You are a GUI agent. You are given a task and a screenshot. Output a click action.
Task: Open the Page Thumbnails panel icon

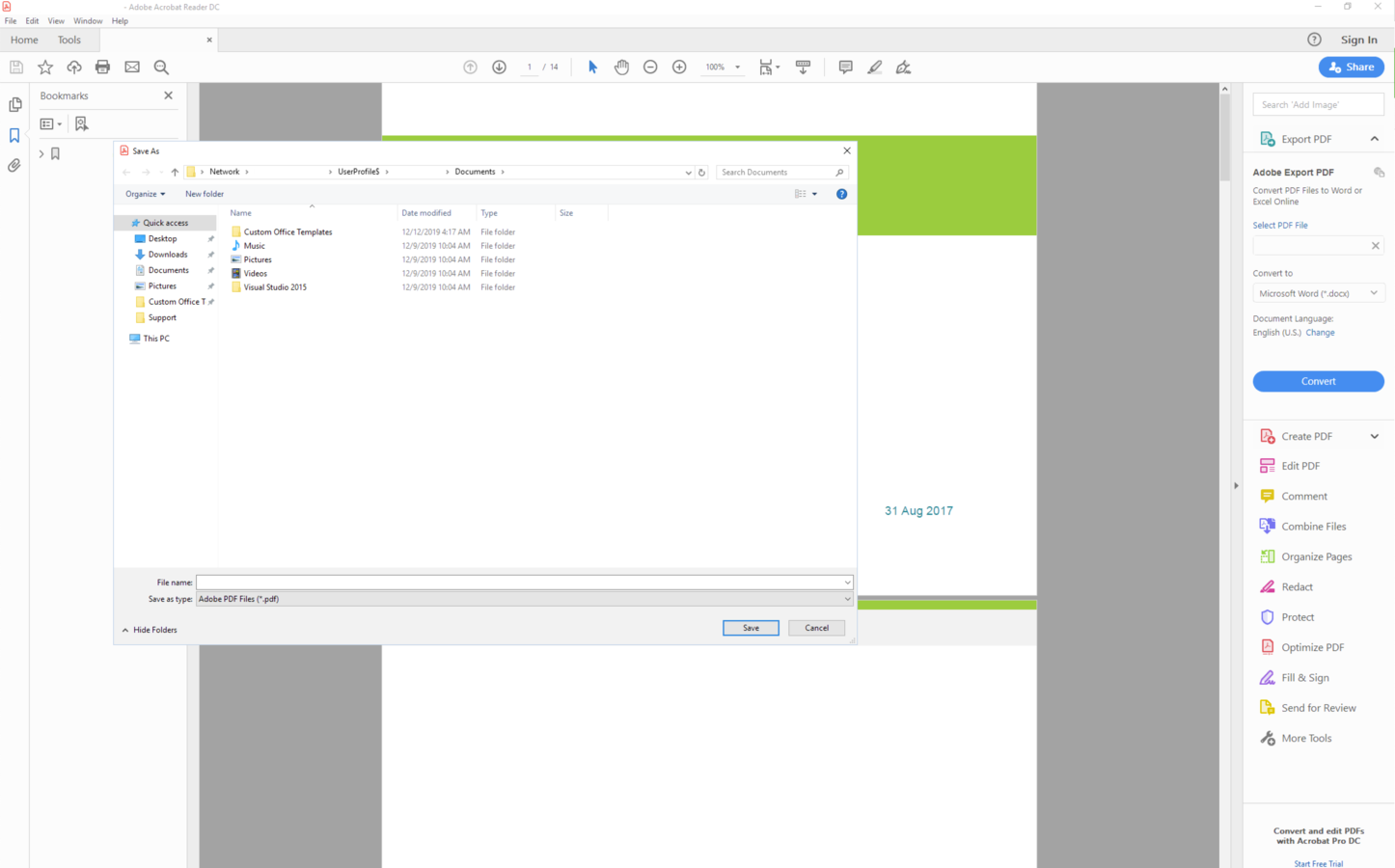[14, 104]
